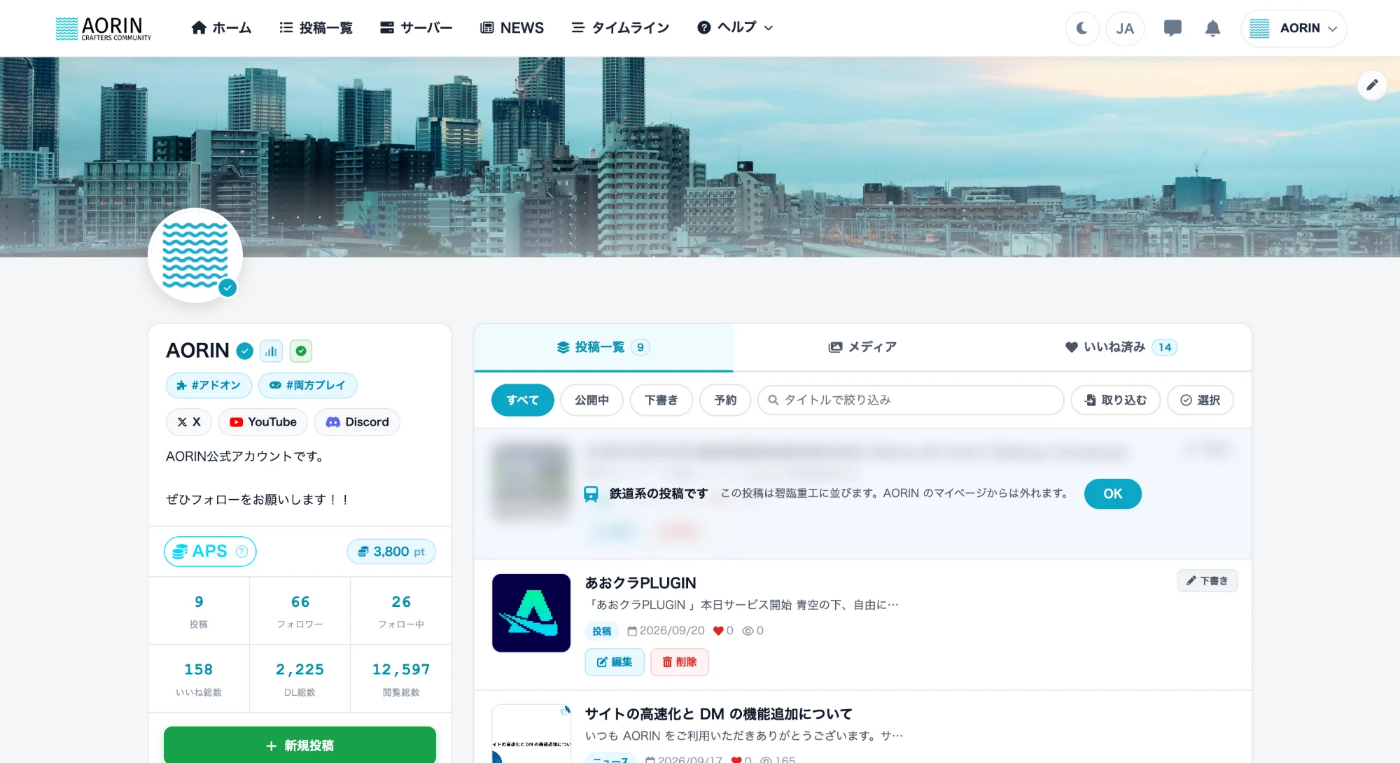The width and height of the screenshot is (1400, 763).
Task: Open the stats bar chart icon beside AORIN
Action: point(271,351)
